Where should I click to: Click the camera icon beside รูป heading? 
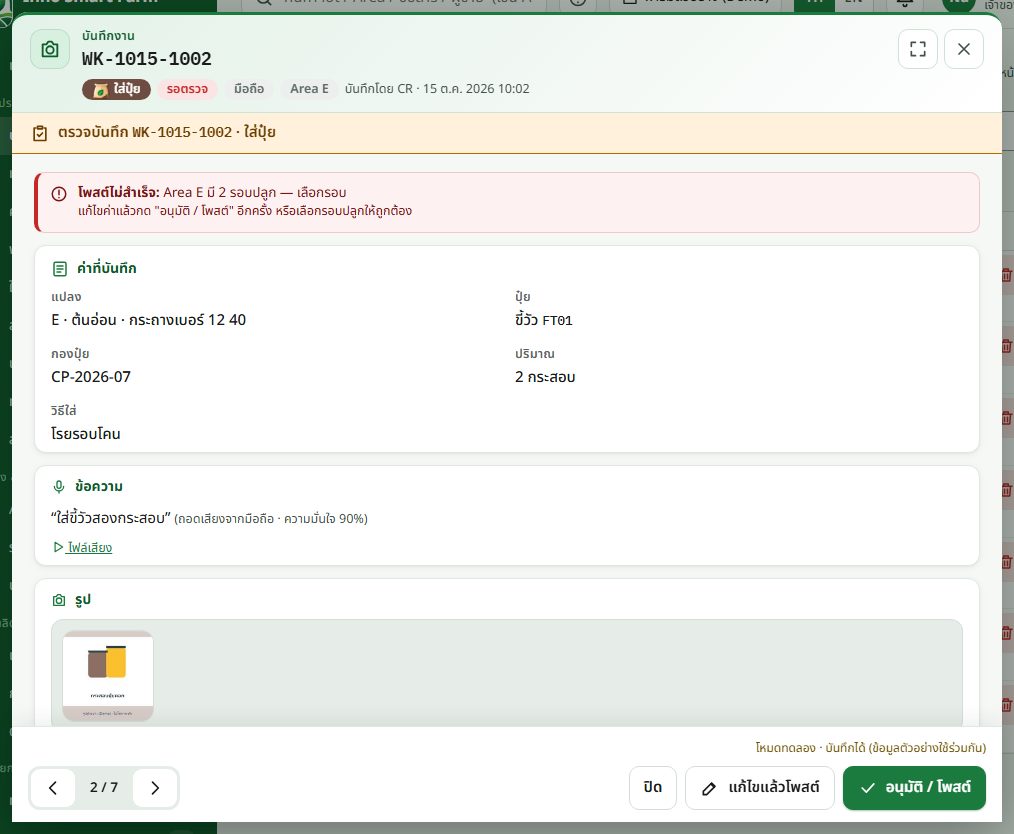pyautogui.click(x=59, y=600)
